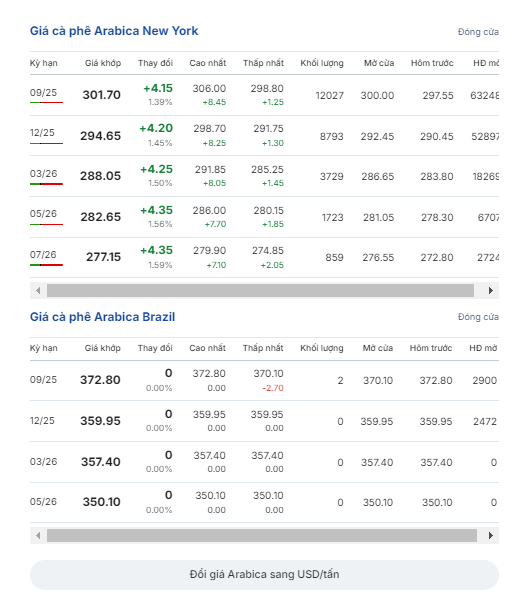The image size is (521, 602).
Task: Click the +4.25 change value
Action: 156,169
